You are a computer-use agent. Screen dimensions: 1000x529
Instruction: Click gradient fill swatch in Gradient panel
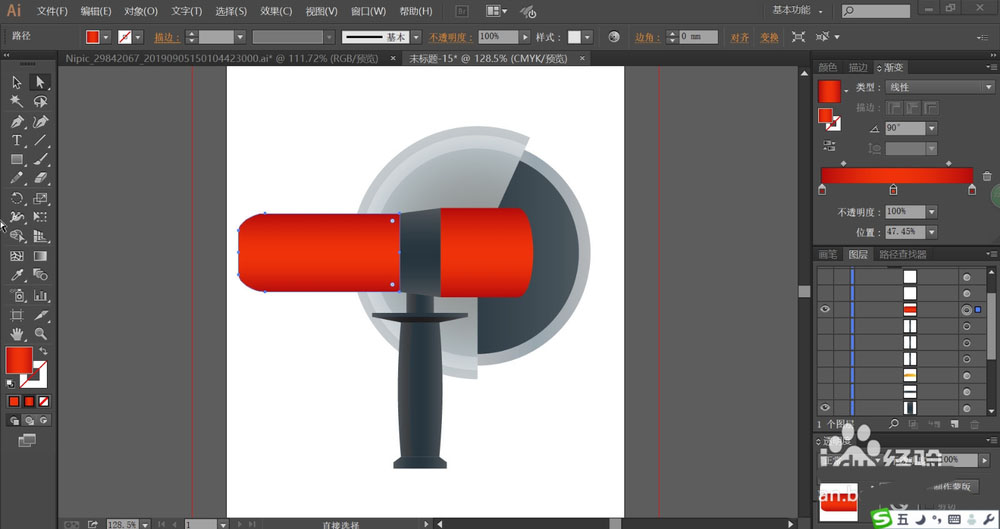click(829, 91)
